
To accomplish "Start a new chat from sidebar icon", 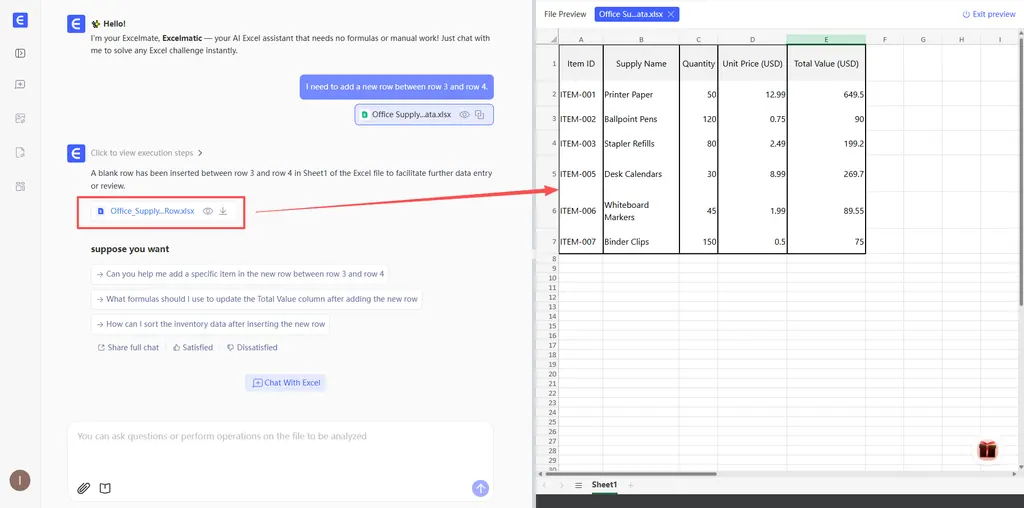I will tap(20, 85).
